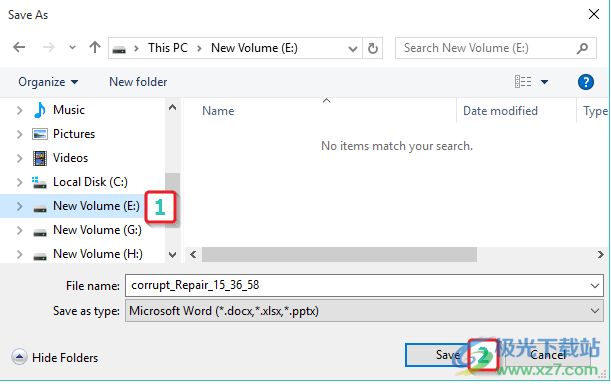
Task: Click the File name input field
Action: 364,286
